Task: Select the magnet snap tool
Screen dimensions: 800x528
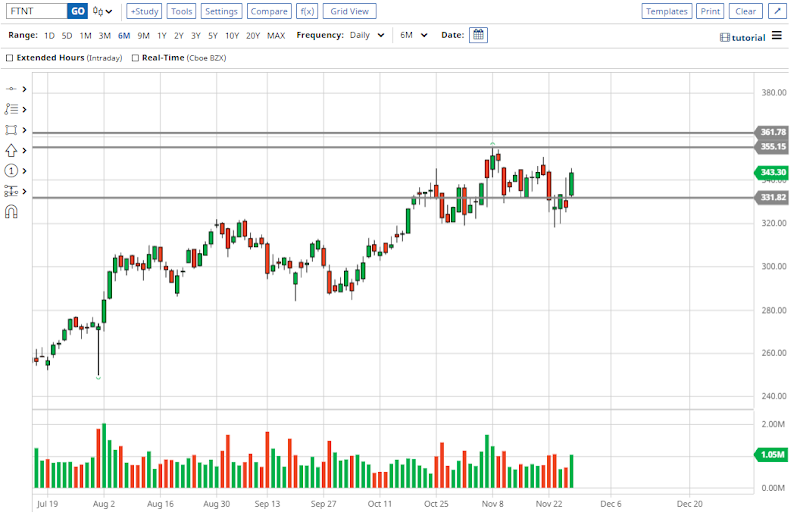Action: pos(12,211)
